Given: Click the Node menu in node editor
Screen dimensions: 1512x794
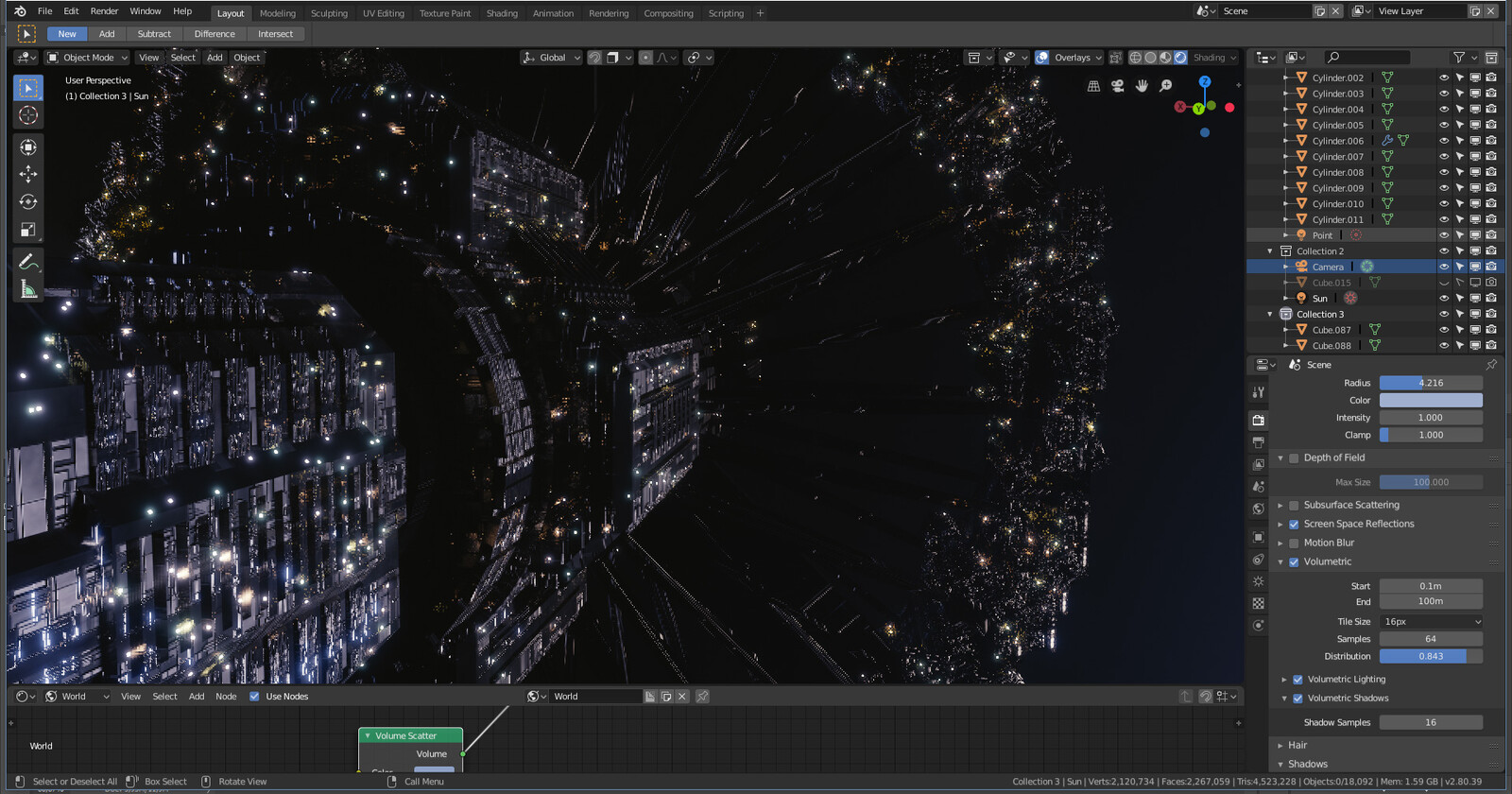Looking at the screenshot, I should point(226,697).
